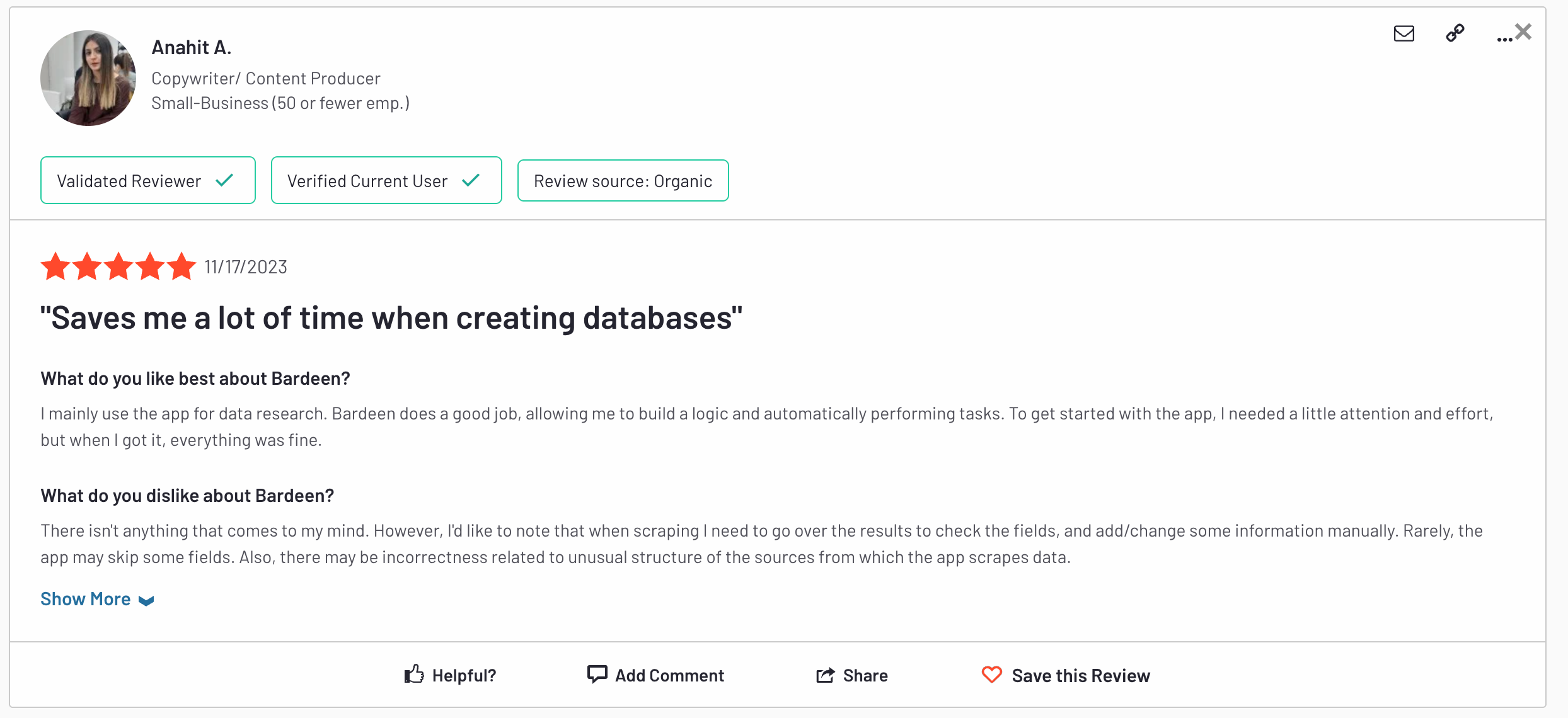Mark review as Helpful
1568x718 pixels.
point(450,675)
